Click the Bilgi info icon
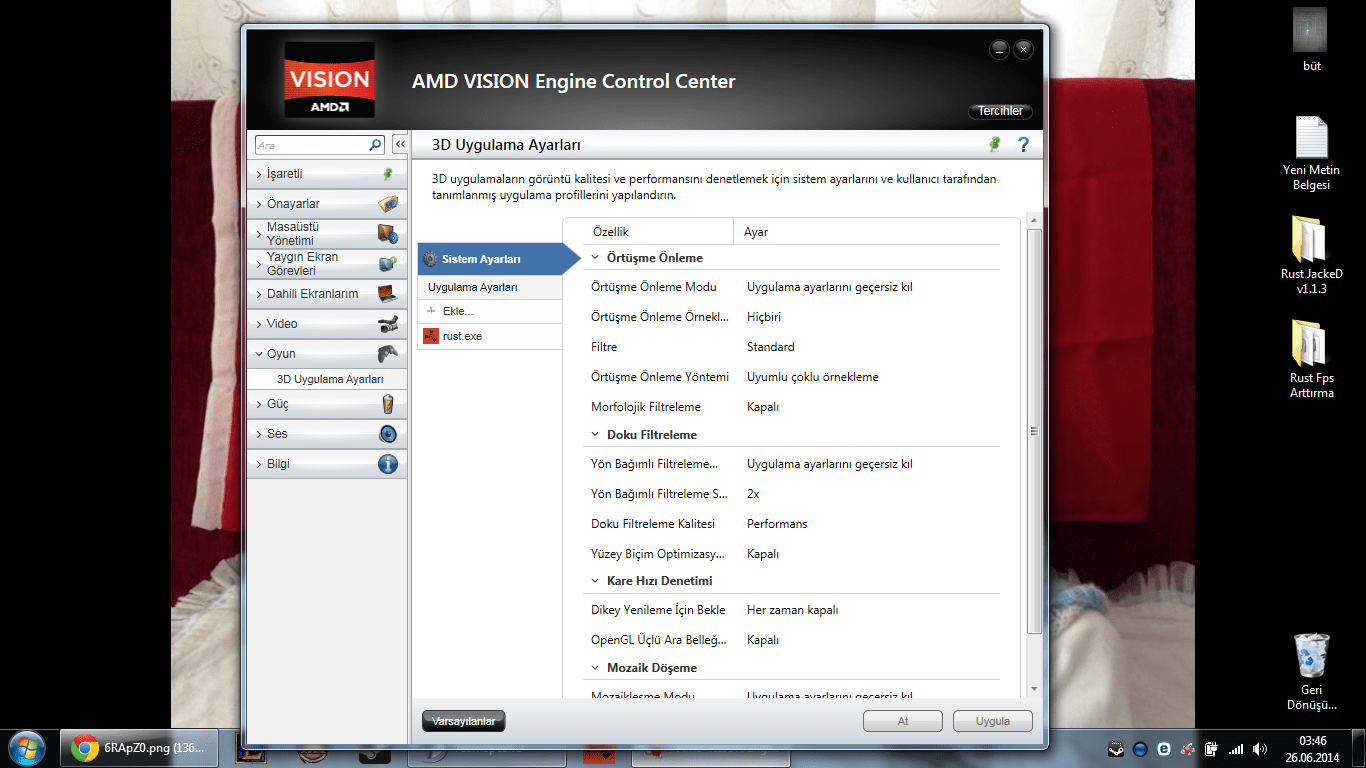 388,464
